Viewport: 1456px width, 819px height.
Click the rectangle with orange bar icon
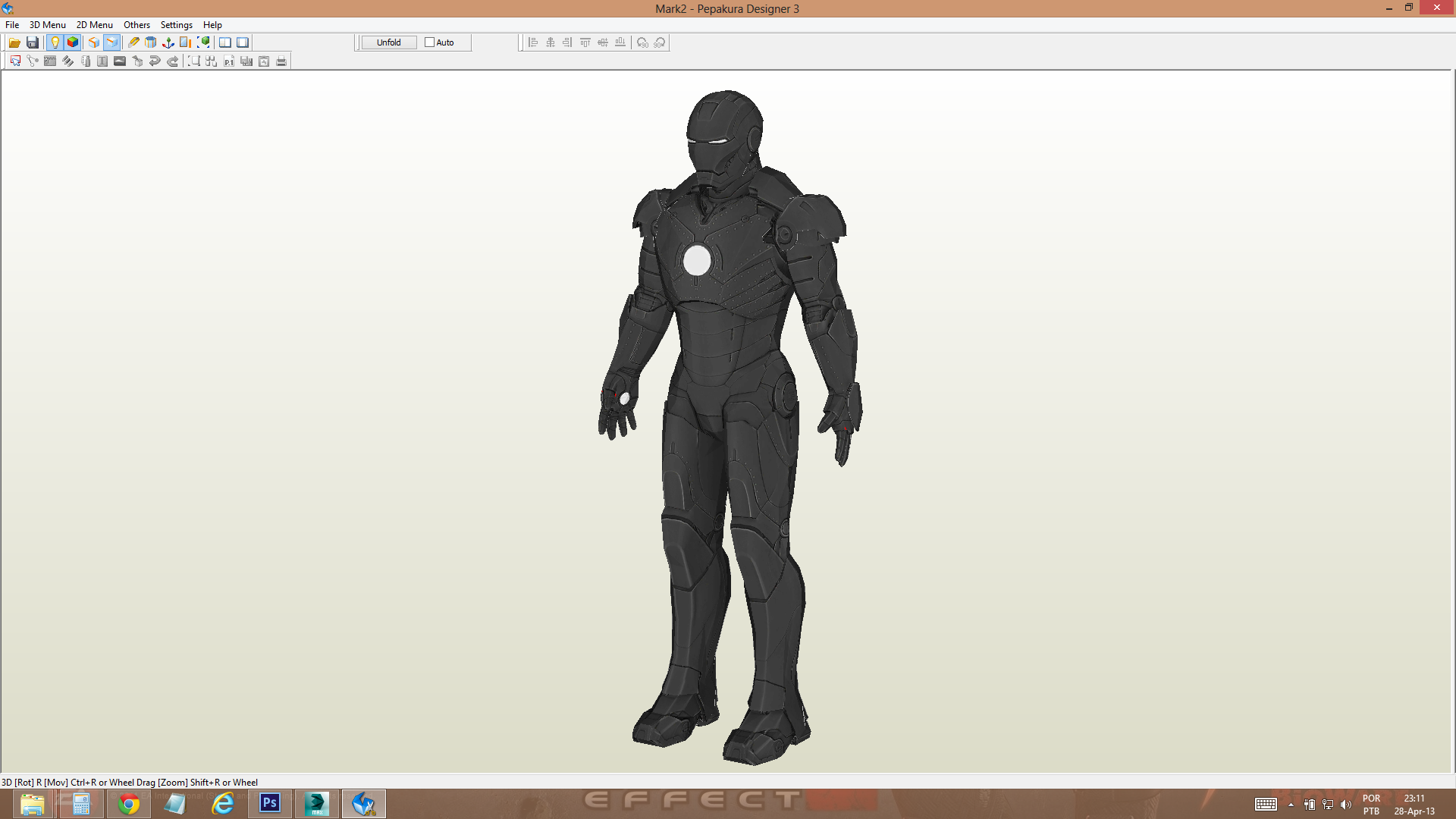click(x=185, y=42)
